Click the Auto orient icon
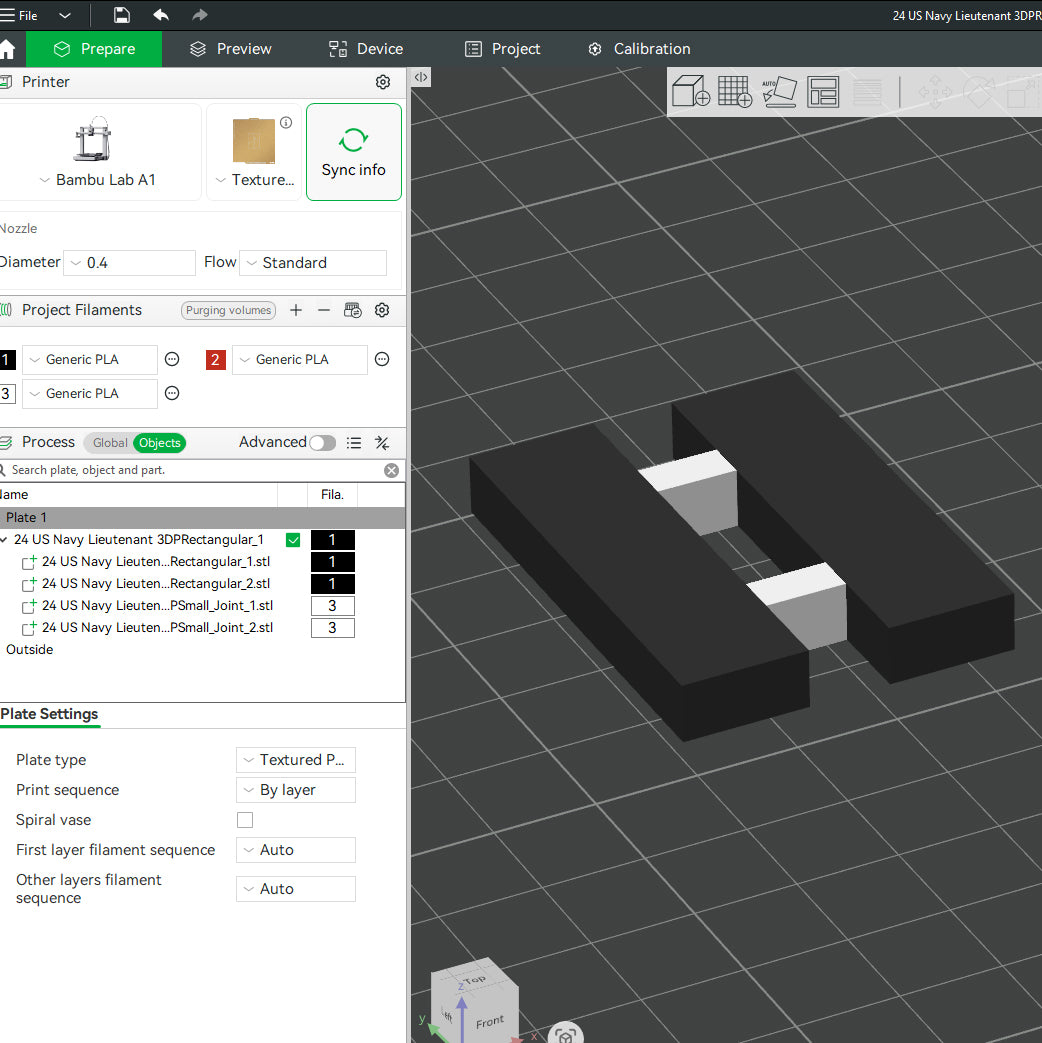Screen dimensions: 1042x1043 (779, 92)
